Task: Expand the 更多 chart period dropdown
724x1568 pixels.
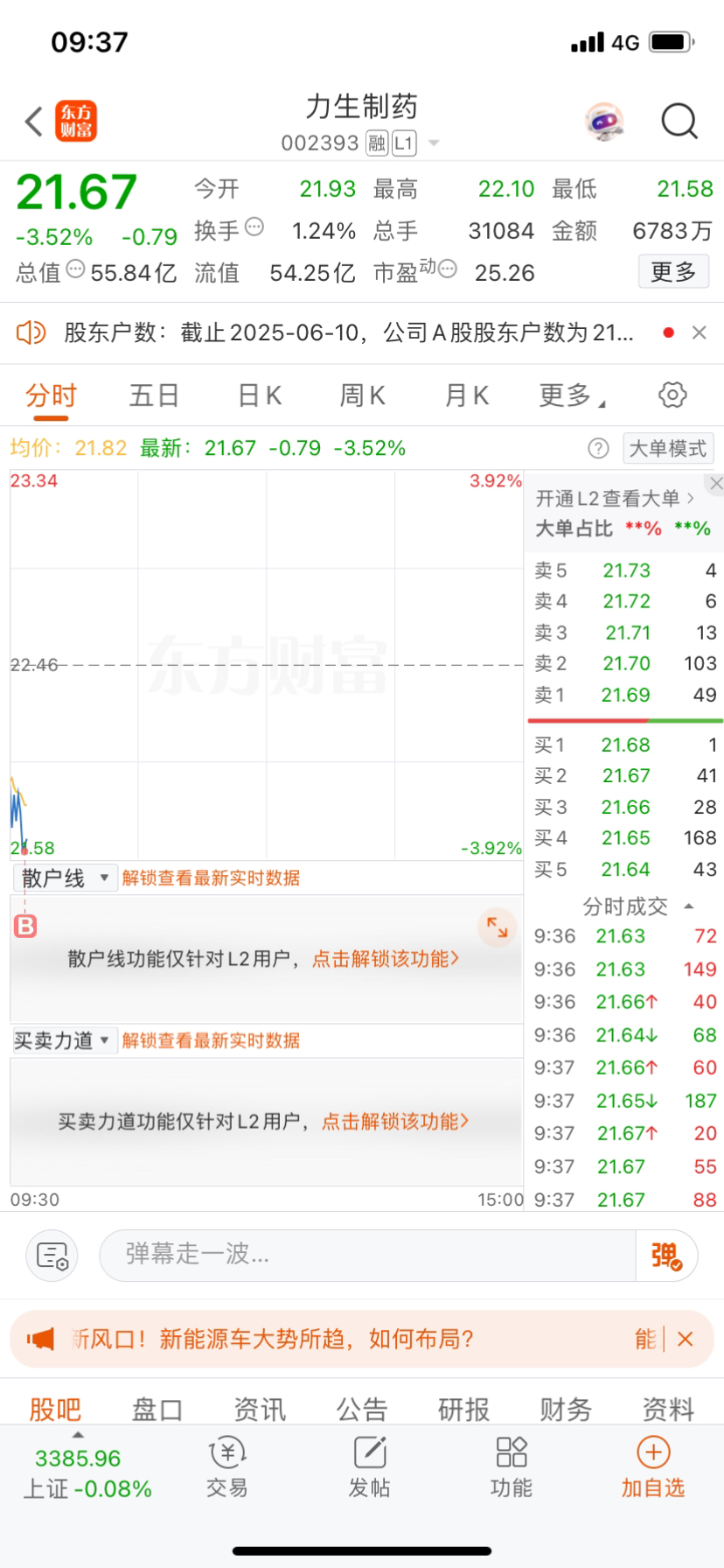Action: (x=572, y=395)
